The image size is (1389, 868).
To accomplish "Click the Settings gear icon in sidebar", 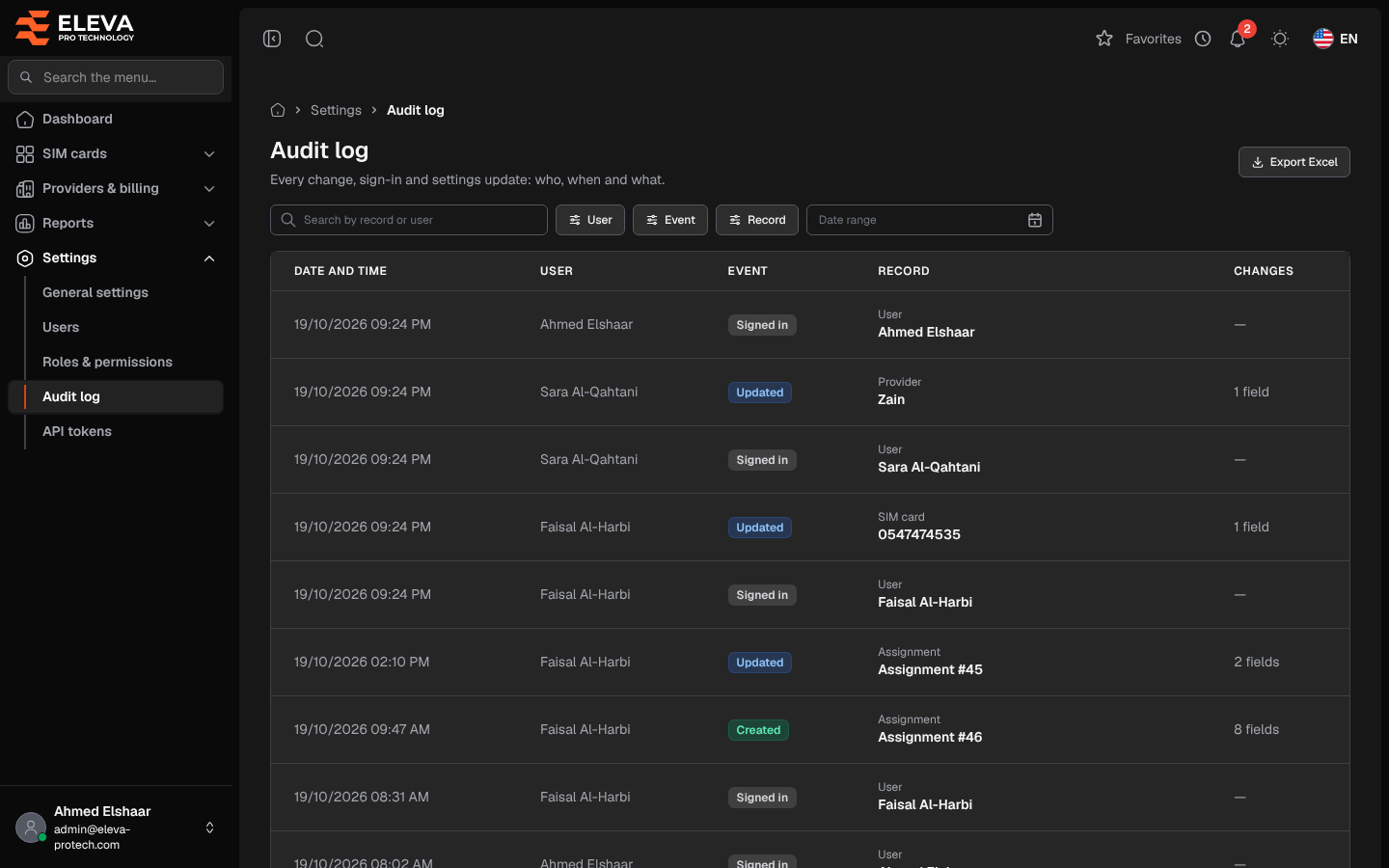I will click(25, 258).
